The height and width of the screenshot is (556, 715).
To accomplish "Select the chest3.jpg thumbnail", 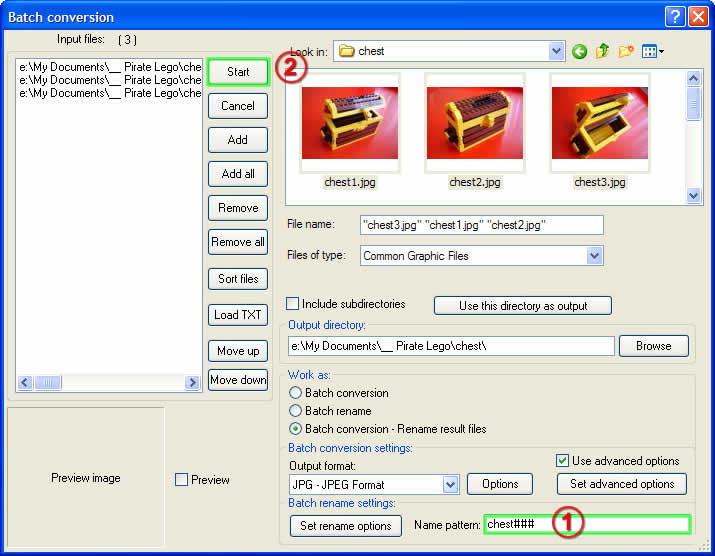I will coord(600,123).
